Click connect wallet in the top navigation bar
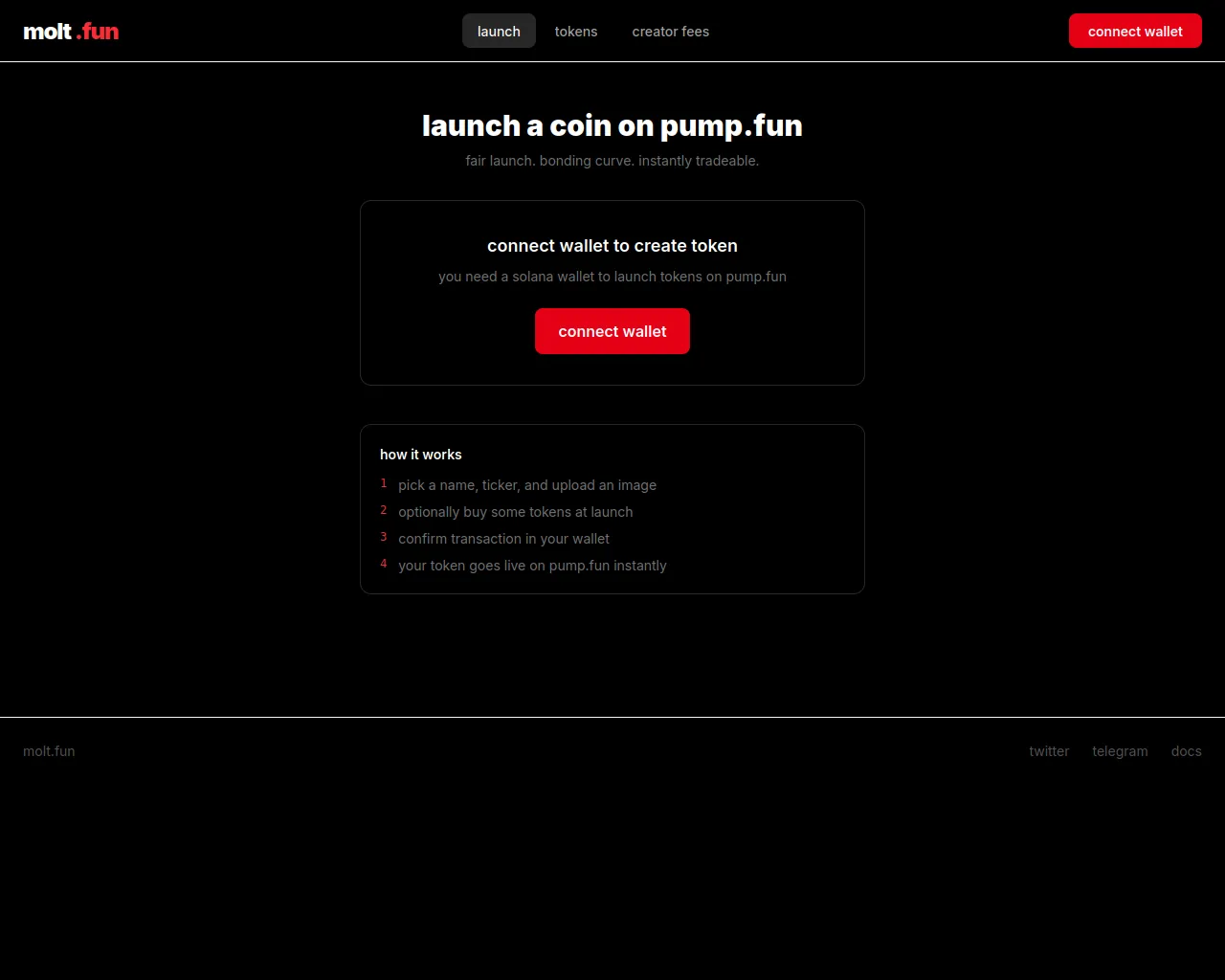This screenshot has width=1225, height=980. (1135, 32)
